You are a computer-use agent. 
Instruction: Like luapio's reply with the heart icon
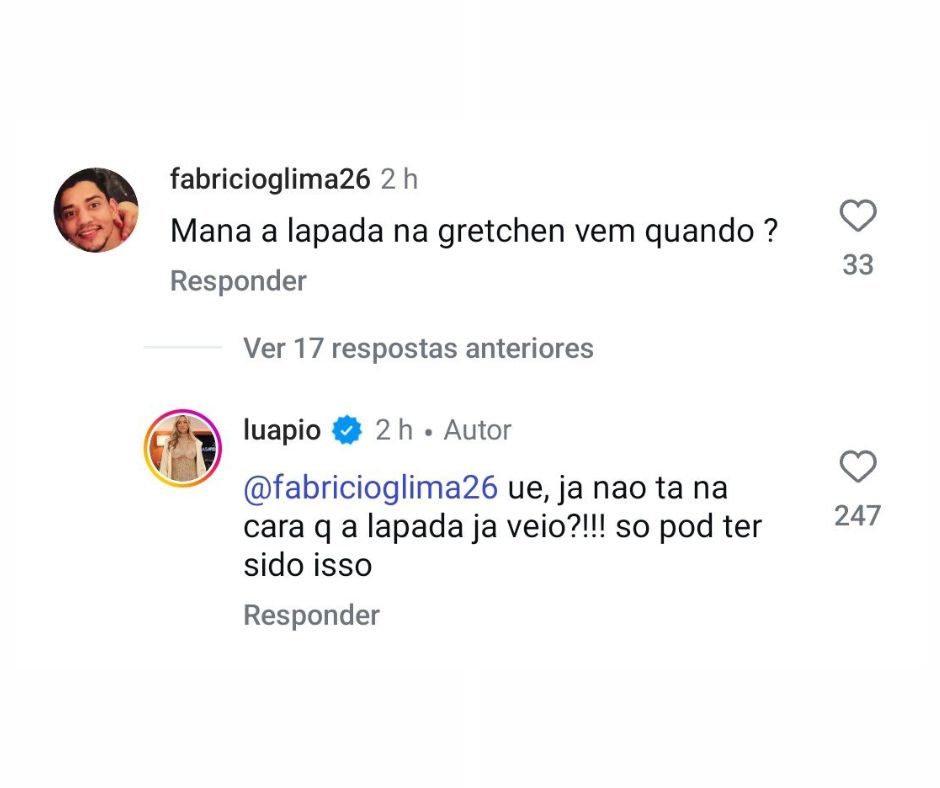pyautogui.click(x=857, y=467)
